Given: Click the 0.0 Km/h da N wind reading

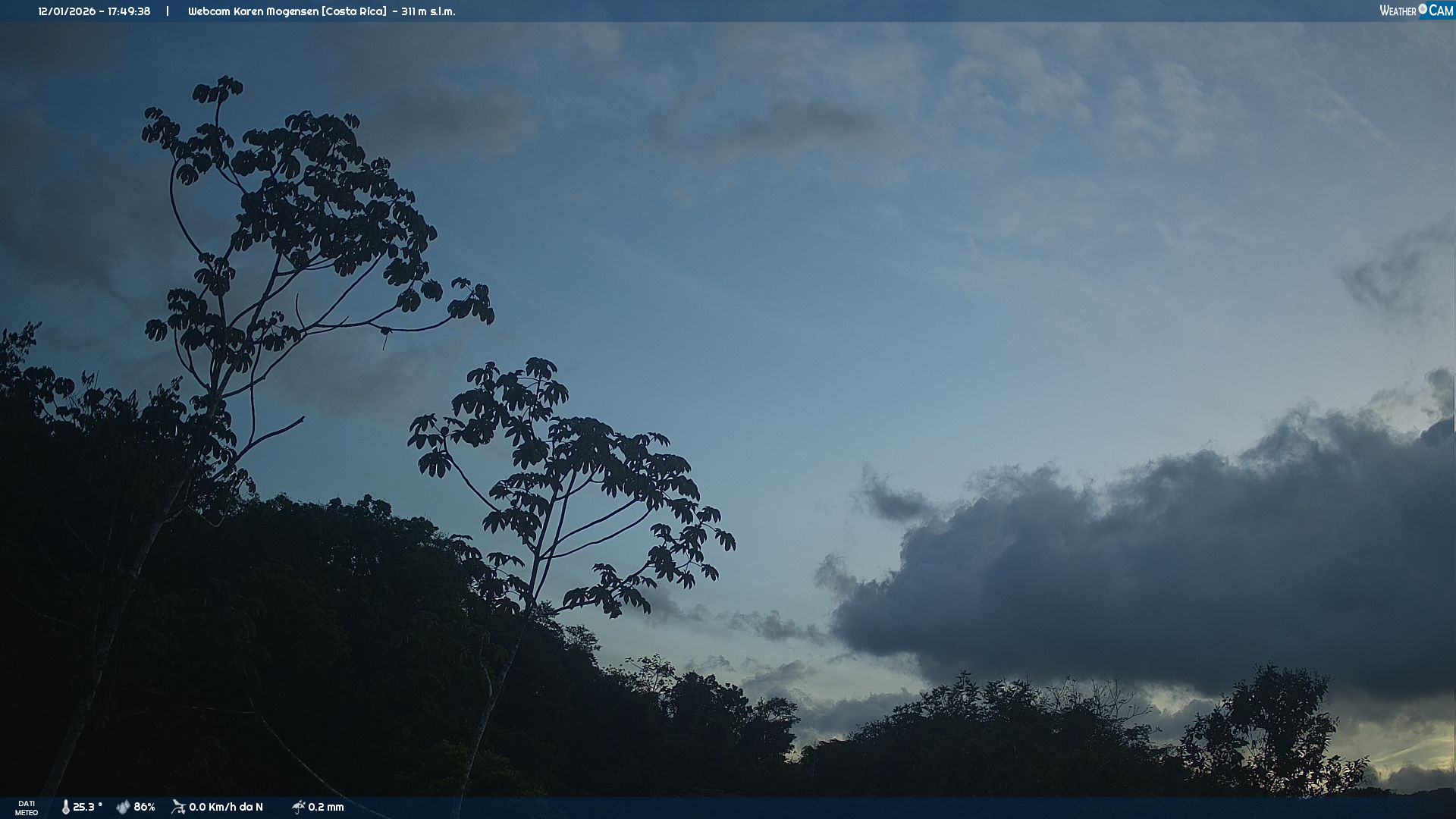Looking at the screenshot, I should pos(226,808).
